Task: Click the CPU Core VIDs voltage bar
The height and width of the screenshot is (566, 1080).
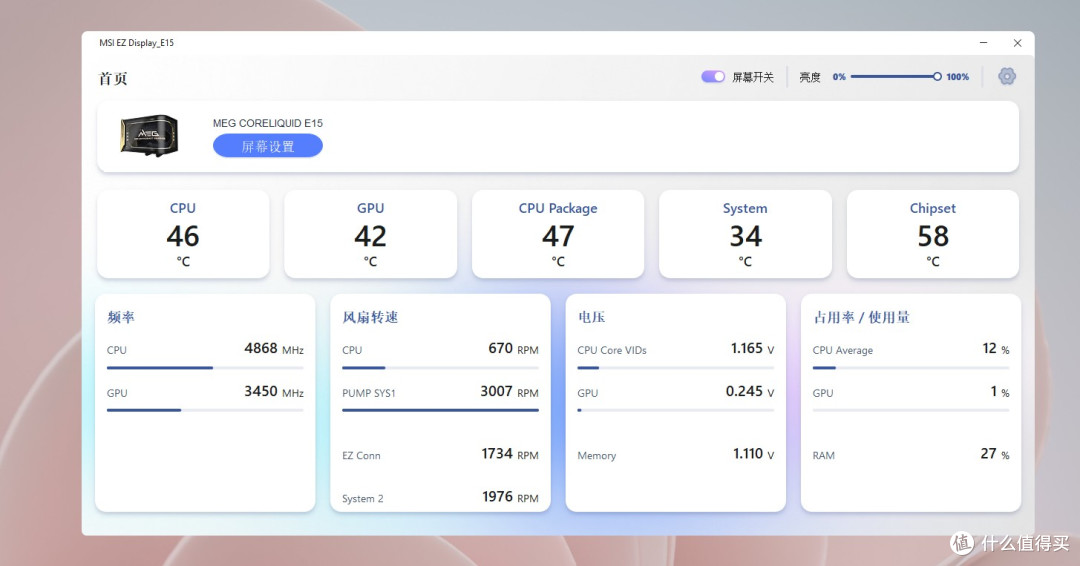Action: point(676,368)
